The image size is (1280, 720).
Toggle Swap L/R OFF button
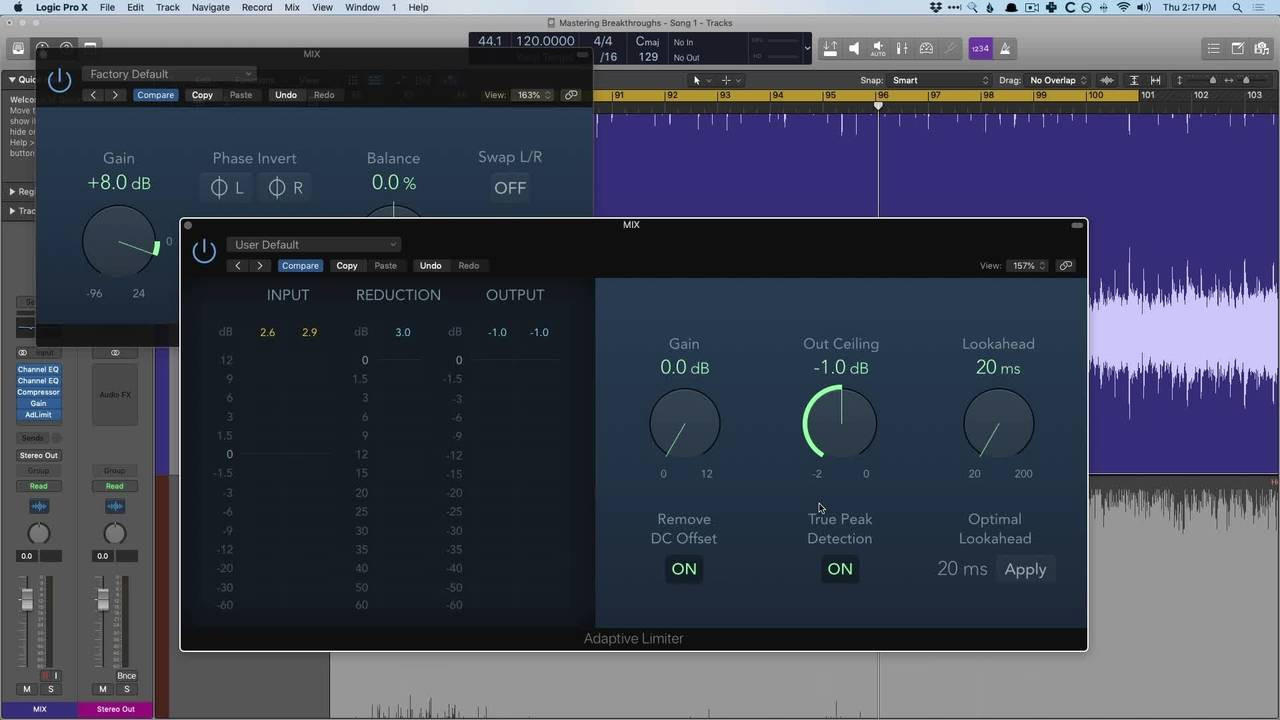tap(510, 188)
